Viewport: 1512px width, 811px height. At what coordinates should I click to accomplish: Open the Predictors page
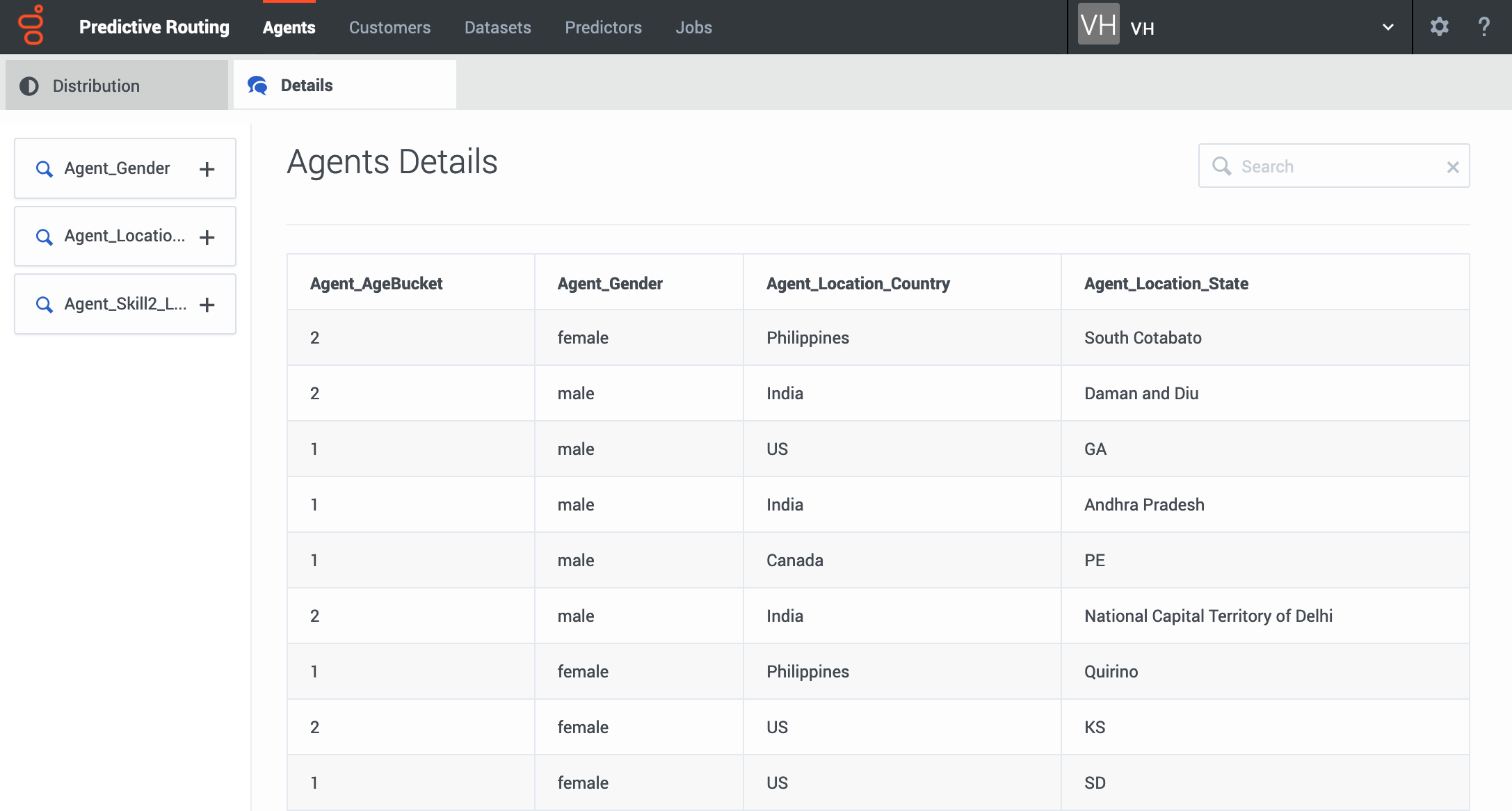603,27
